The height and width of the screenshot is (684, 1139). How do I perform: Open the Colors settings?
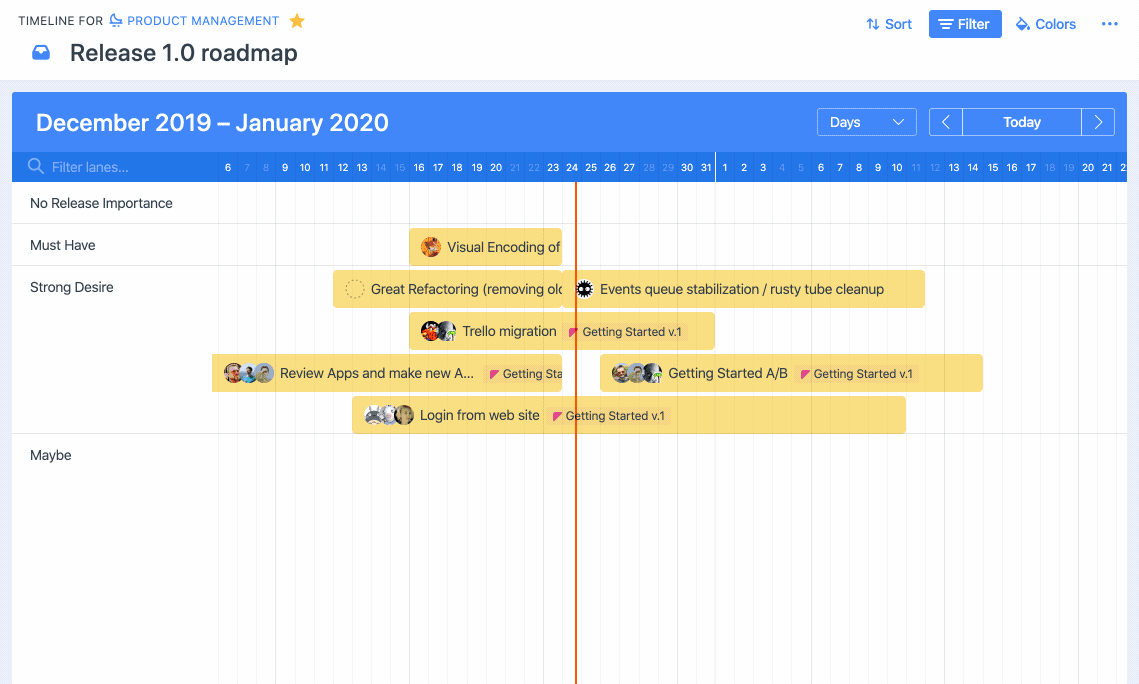pyautogui.click(x=1045, y=23)
